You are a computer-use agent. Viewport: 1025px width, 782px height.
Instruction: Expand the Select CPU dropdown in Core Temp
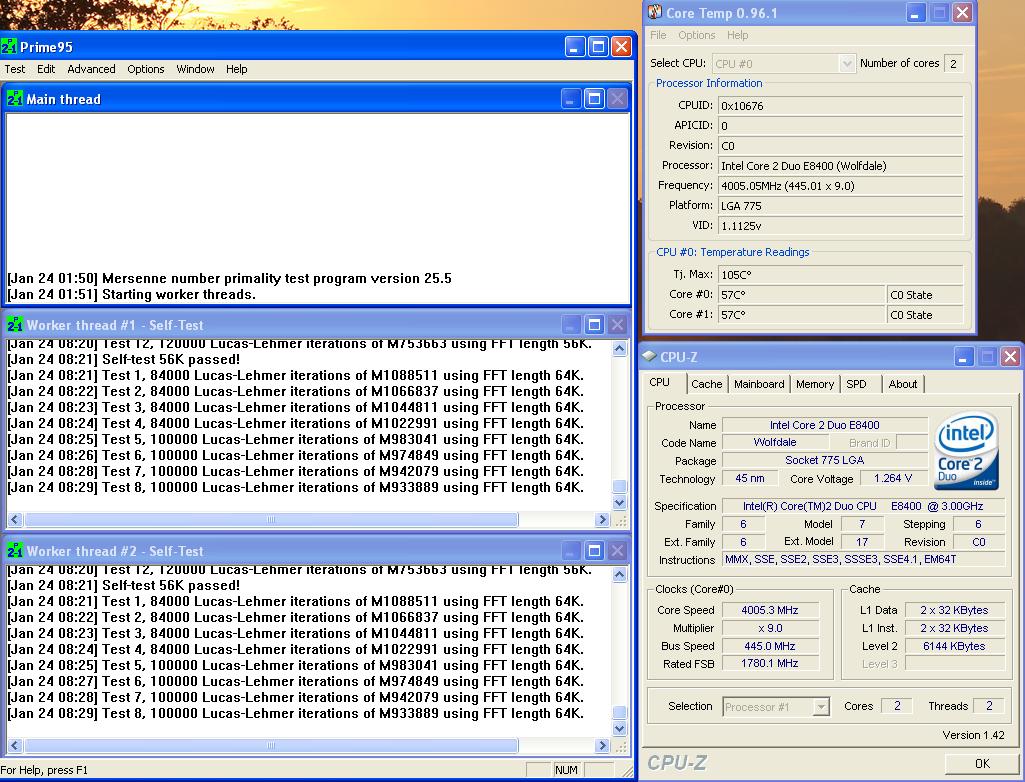[x=847, y=63]
